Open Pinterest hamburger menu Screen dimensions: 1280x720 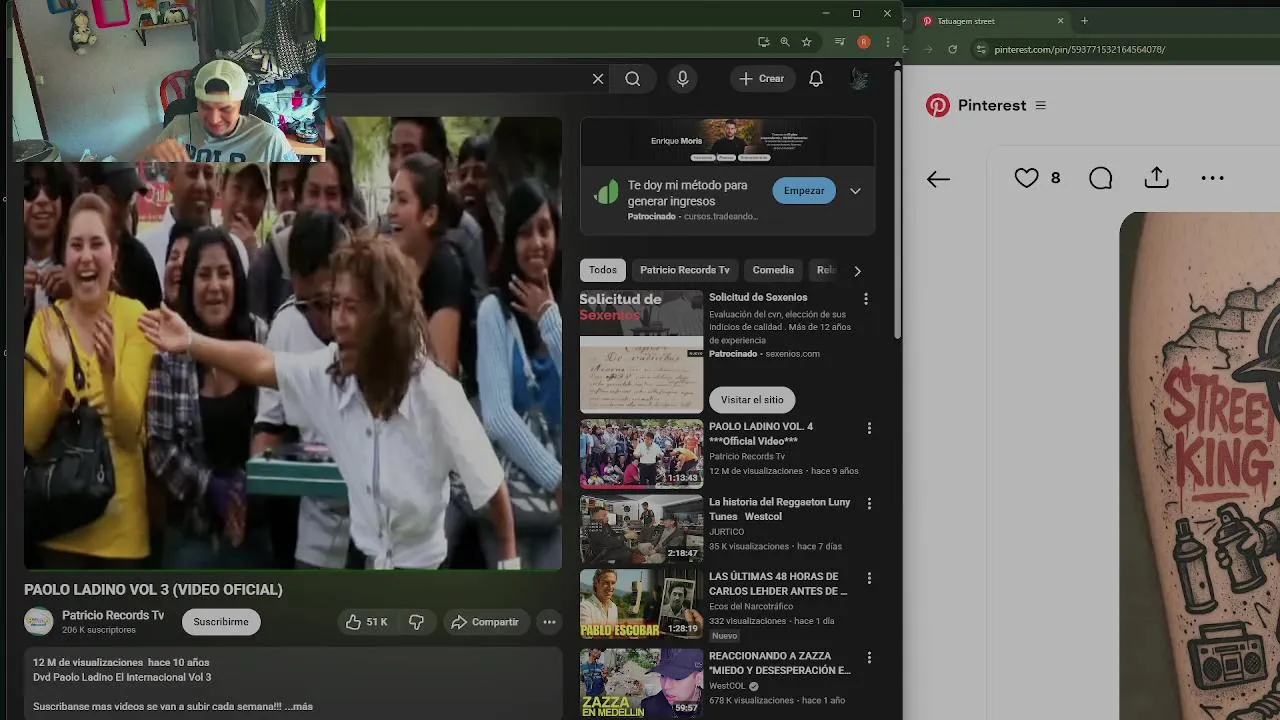point(1040,106)
